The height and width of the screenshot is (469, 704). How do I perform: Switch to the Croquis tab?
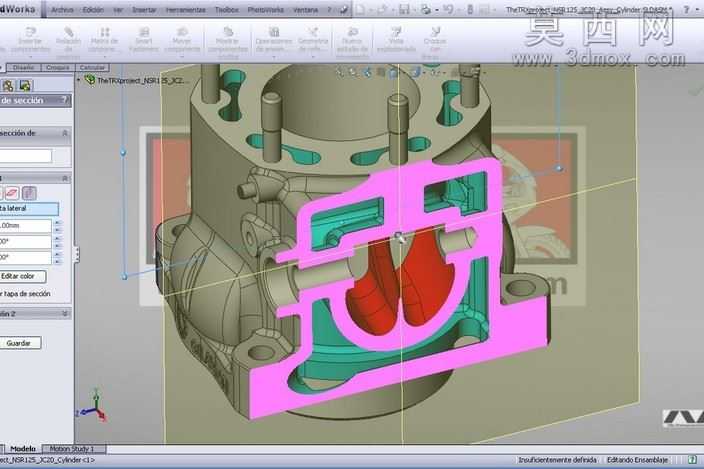click(x=57, y=67)
